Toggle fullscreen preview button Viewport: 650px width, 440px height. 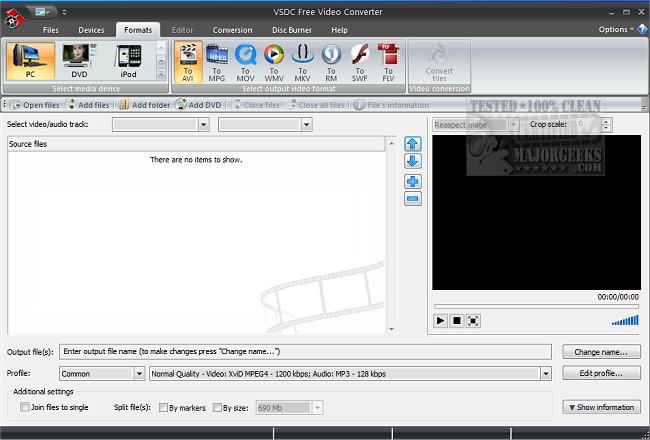point(473,321)
